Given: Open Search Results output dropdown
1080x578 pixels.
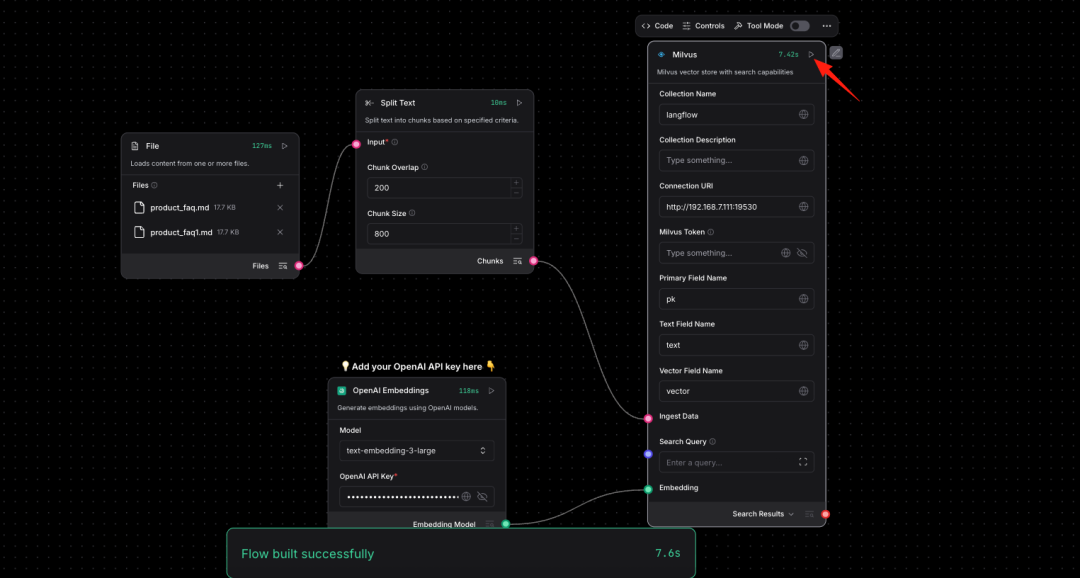Looking at the screenshot, I should click(x=763, y=514).
